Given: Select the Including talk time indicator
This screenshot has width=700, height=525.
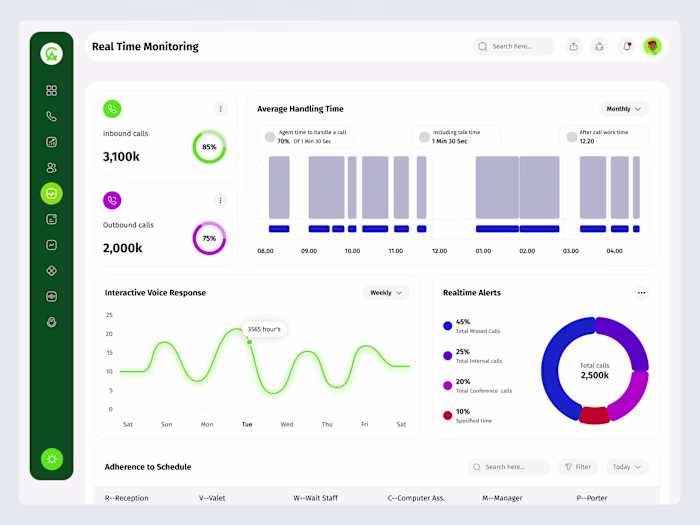Looking at the screenshot, I should click(x=424, y=137).
